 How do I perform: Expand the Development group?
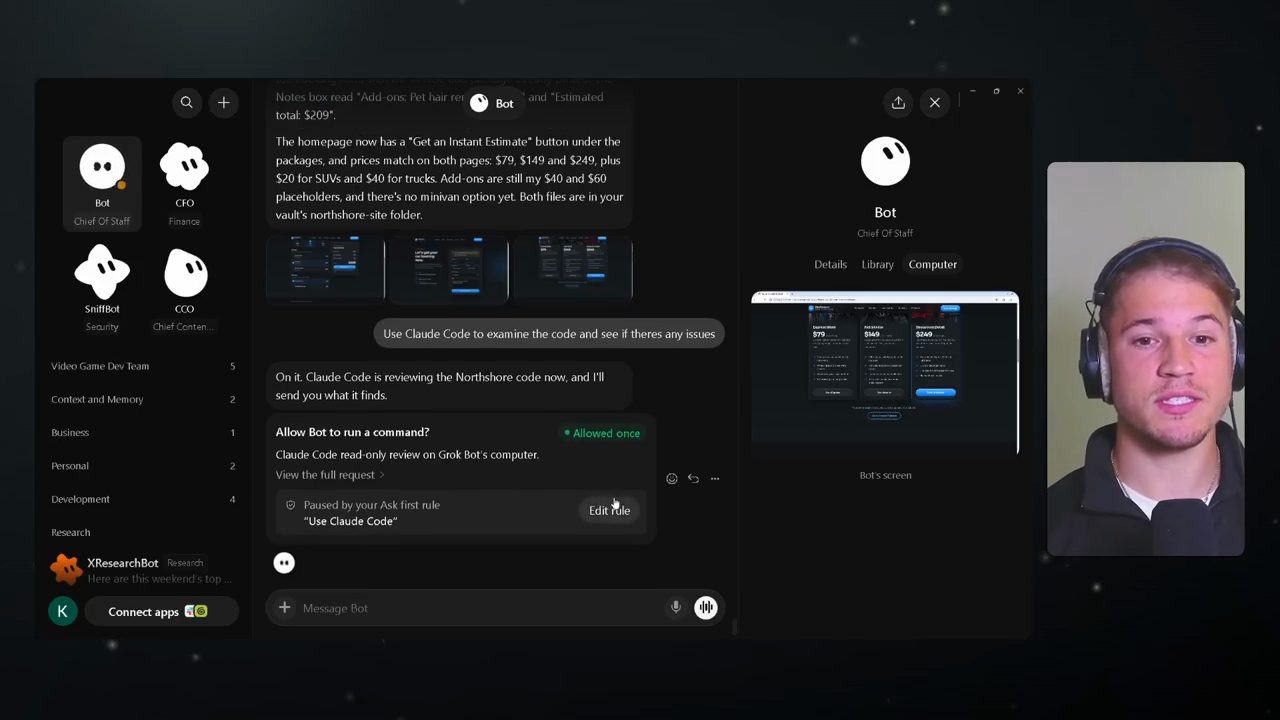143,499
